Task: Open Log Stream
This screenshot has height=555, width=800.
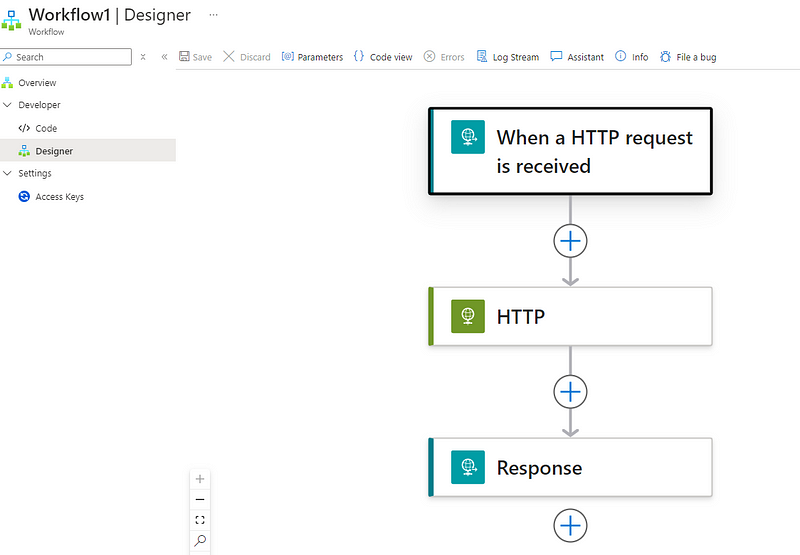Action: (x=508, y=57)
